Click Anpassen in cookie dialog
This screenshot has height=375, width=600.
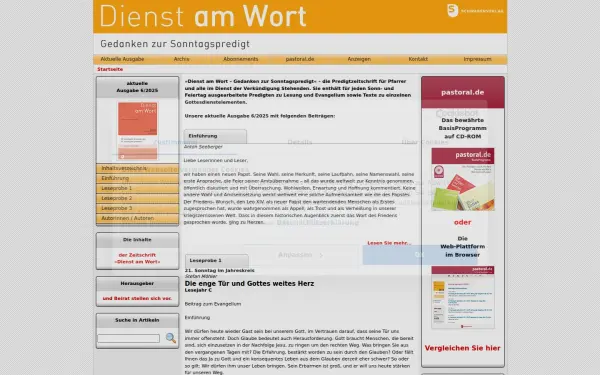coord(300,255)
